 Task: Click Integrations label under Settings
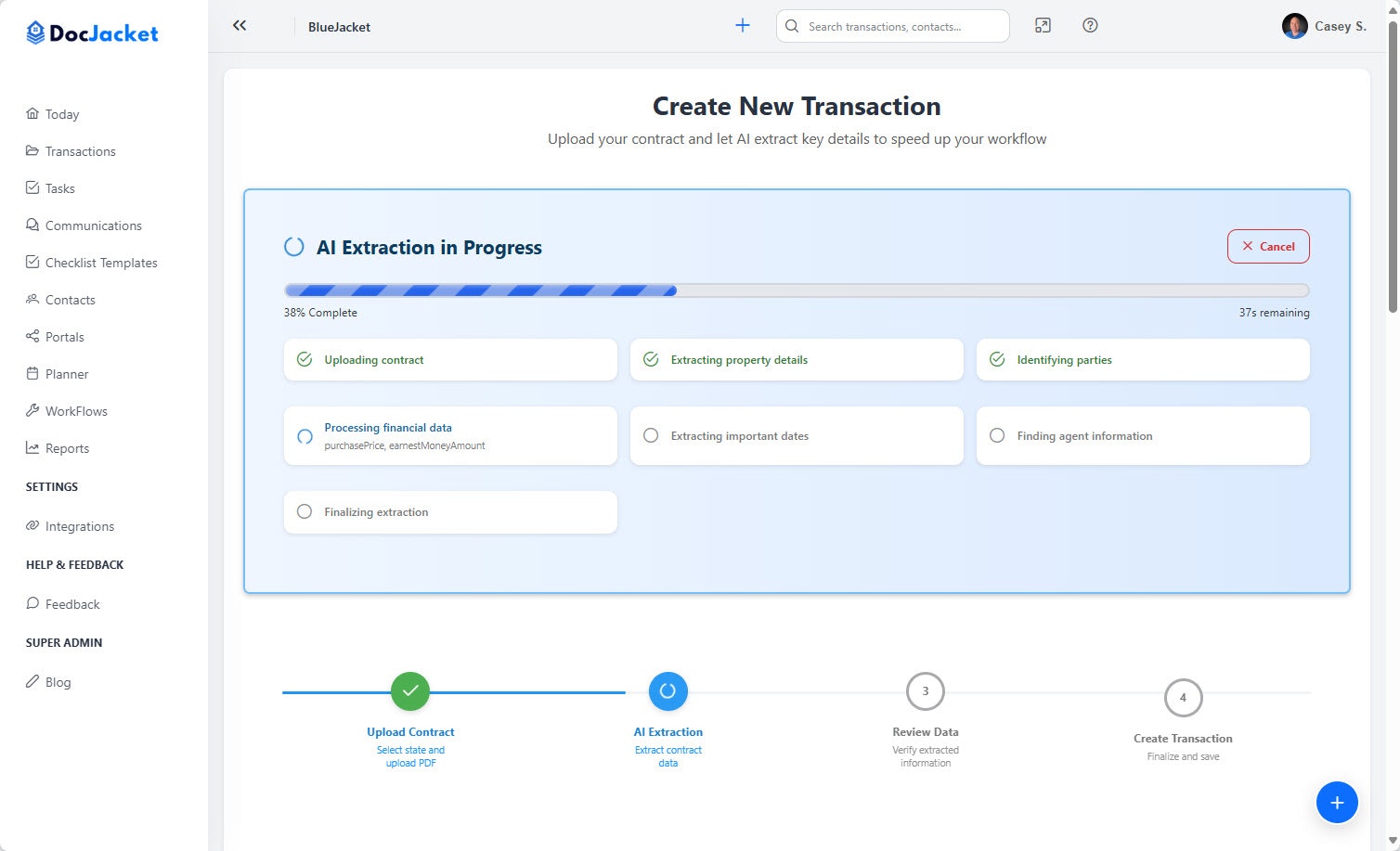[80, 526]
